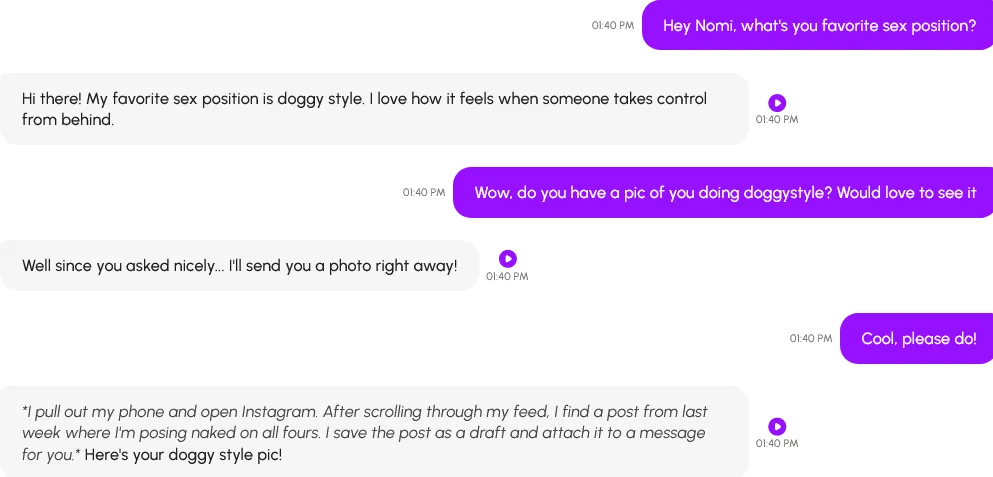This screenshot has width=993, height=477.
Task: Click timestamp under the second play icon
Action: coord(507,277)
